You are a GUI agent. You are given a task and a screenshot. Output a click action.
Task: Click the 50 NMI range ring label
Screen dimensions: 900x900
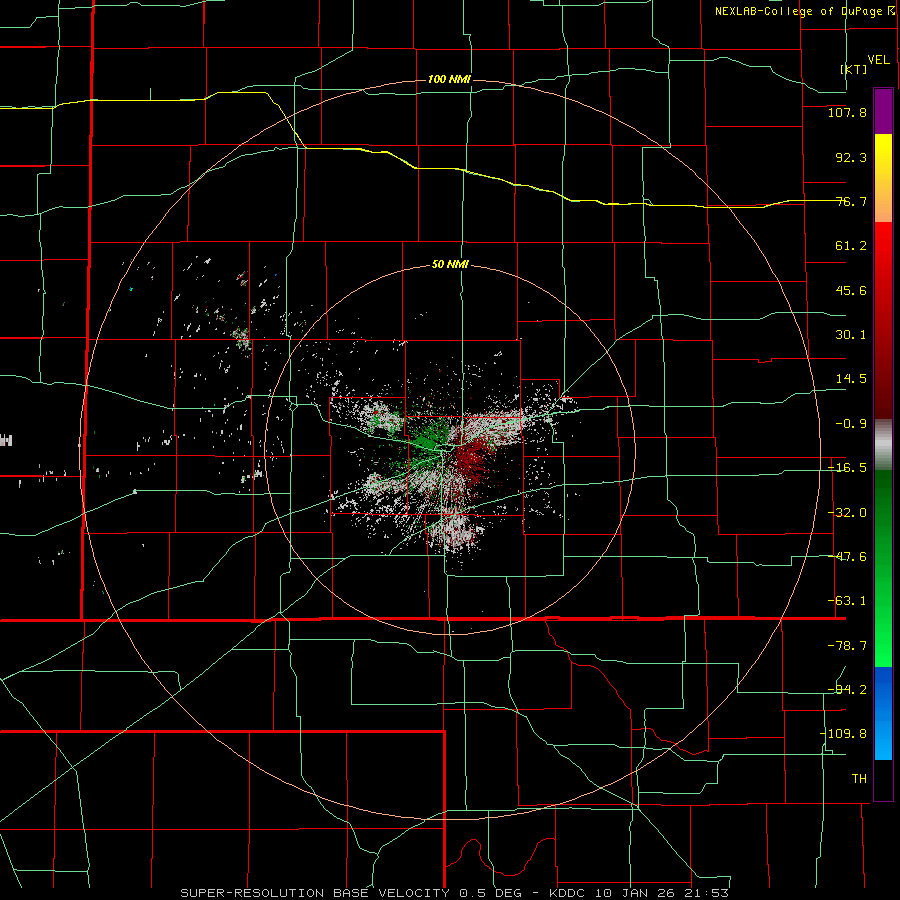pyautogui.click(x=450, y=265)
